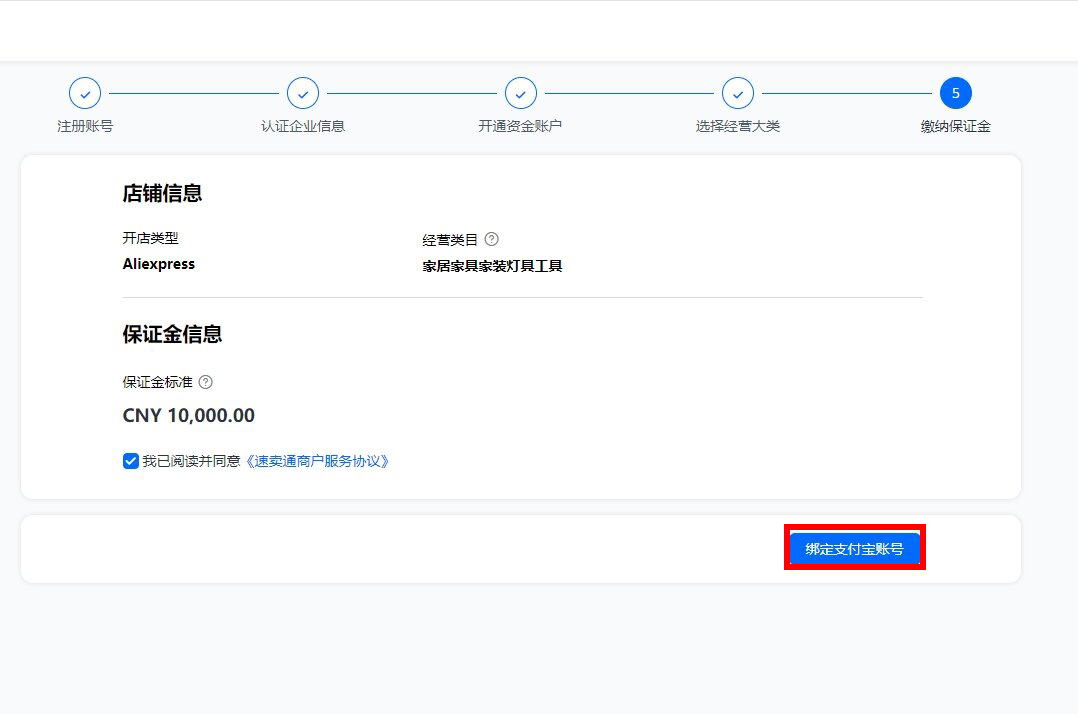The width and height of the screenshot is (1078, 714).
Task: Uncheck the 我已阅读并同意 agreement checkbox
Action: (x=131, y=461)
